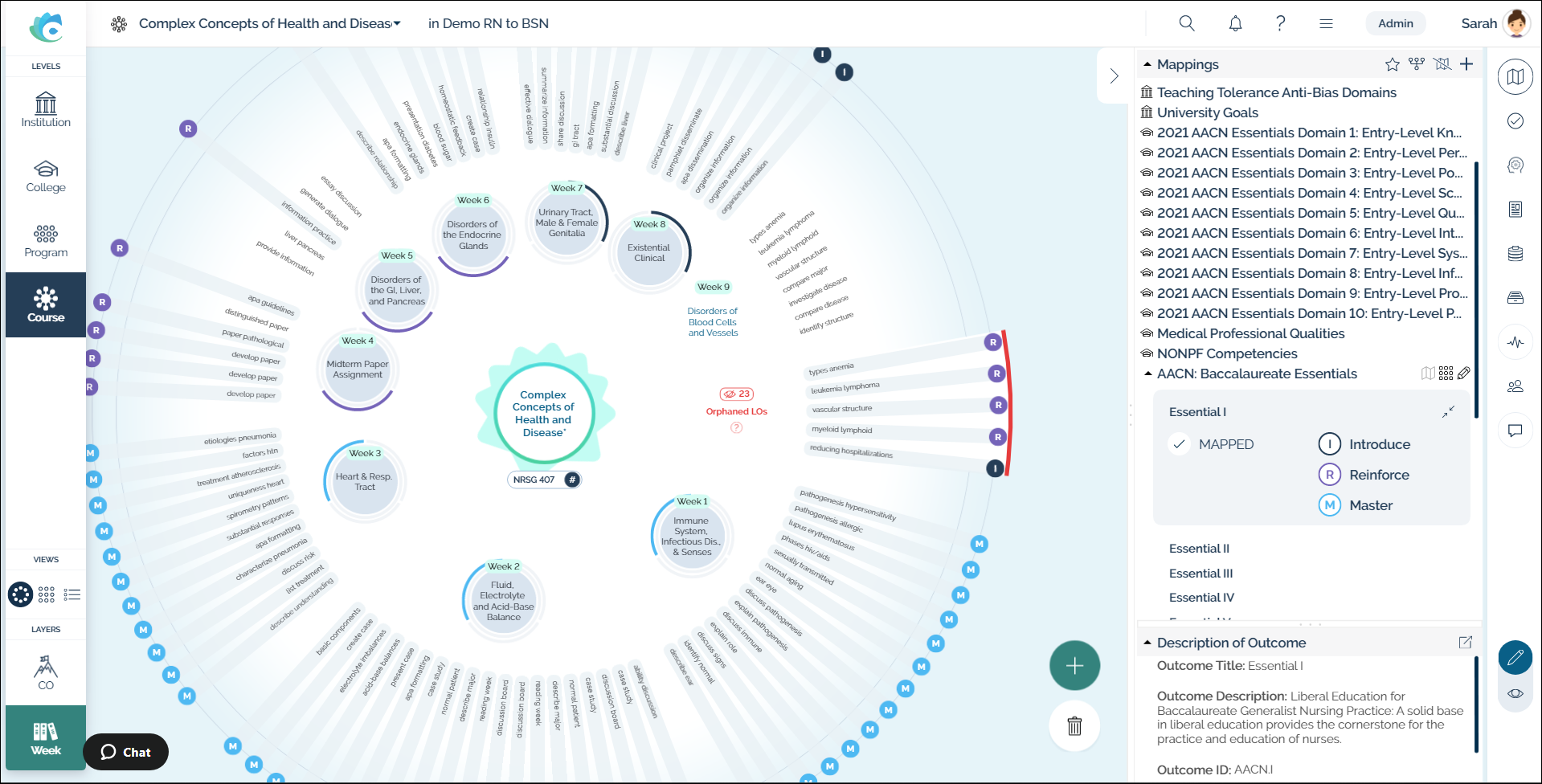Expand Essential IV
This screenshot has width=1542, height=784.
click(x=1201, y=598)
